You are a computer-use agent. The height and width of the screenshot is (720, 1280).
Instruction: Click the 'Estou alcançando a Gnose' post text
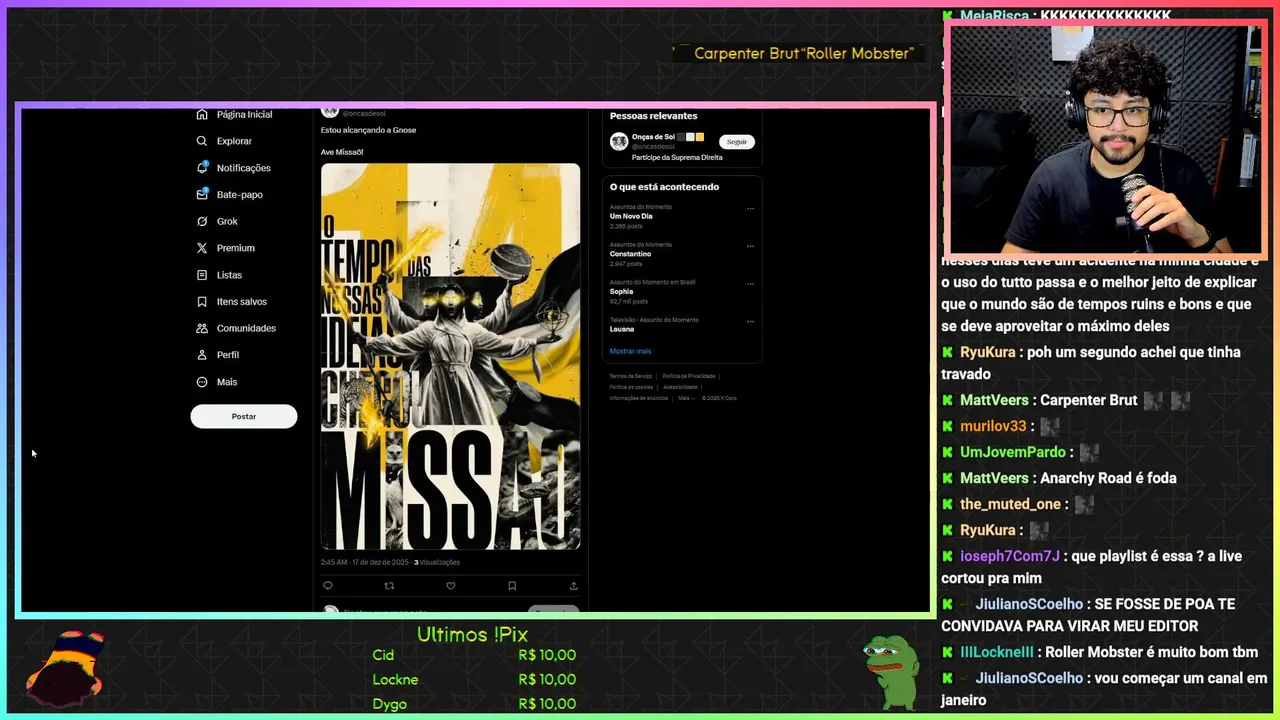pyautogui.click(x=368, y=130)
